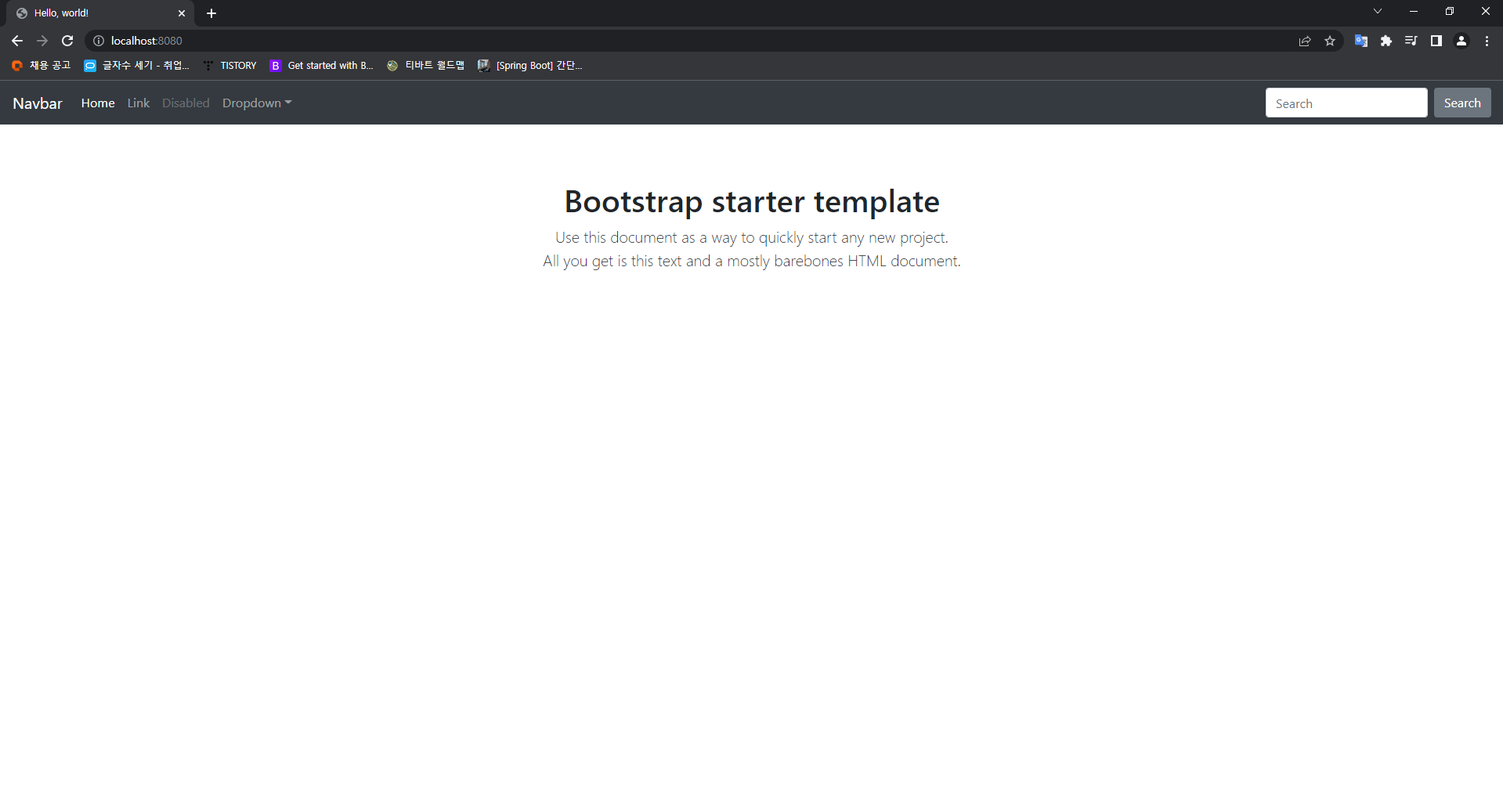Toggle the browser side panel icon
Viewport: 1503px width, 812px height.
coord(1436,41)
